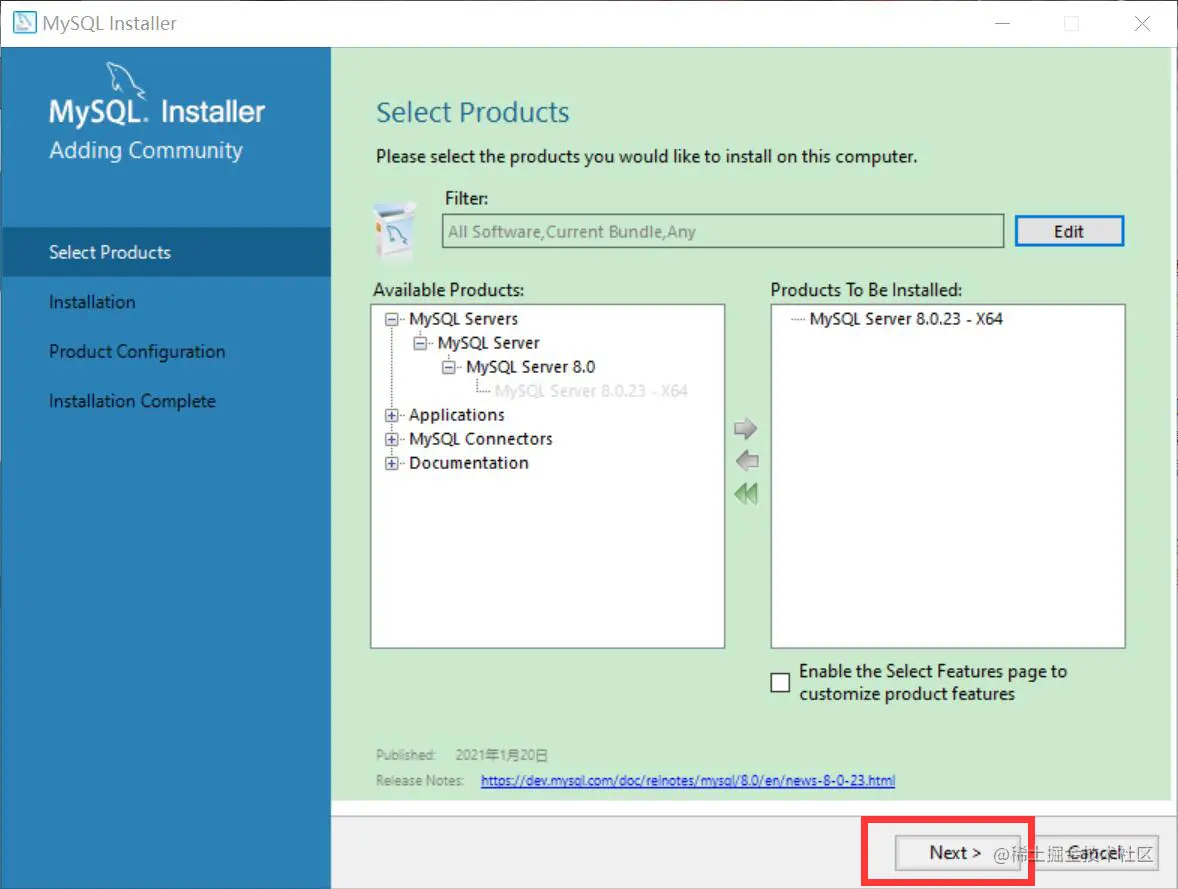
Task: Expand the Documentation tree node
Action: [391, 464]
